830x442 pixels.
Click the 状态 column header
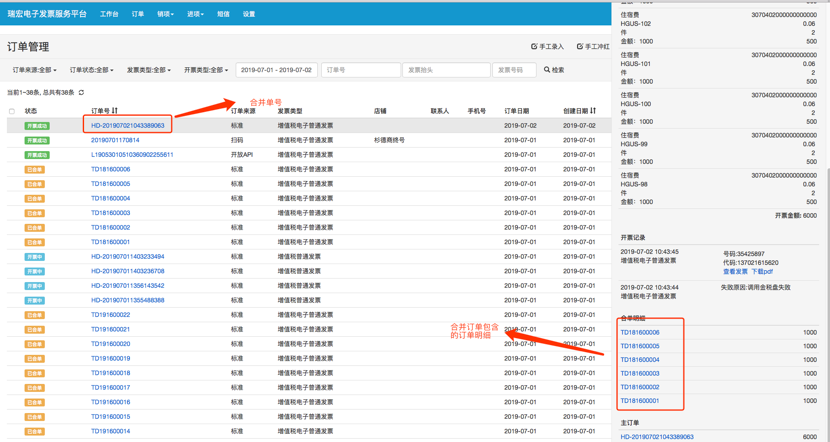point(31,111)
